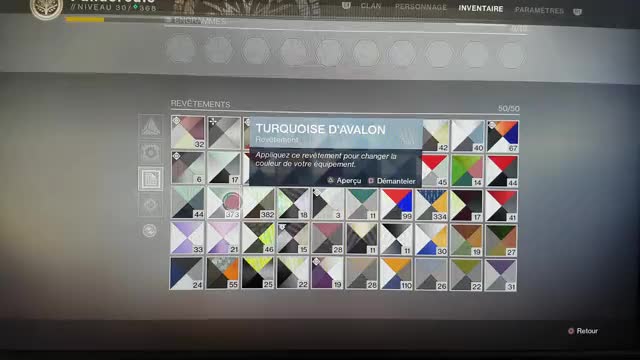Click the Retour back button
Image resolution: width=640 pixels, height=360 pixels.
[583, 331]
